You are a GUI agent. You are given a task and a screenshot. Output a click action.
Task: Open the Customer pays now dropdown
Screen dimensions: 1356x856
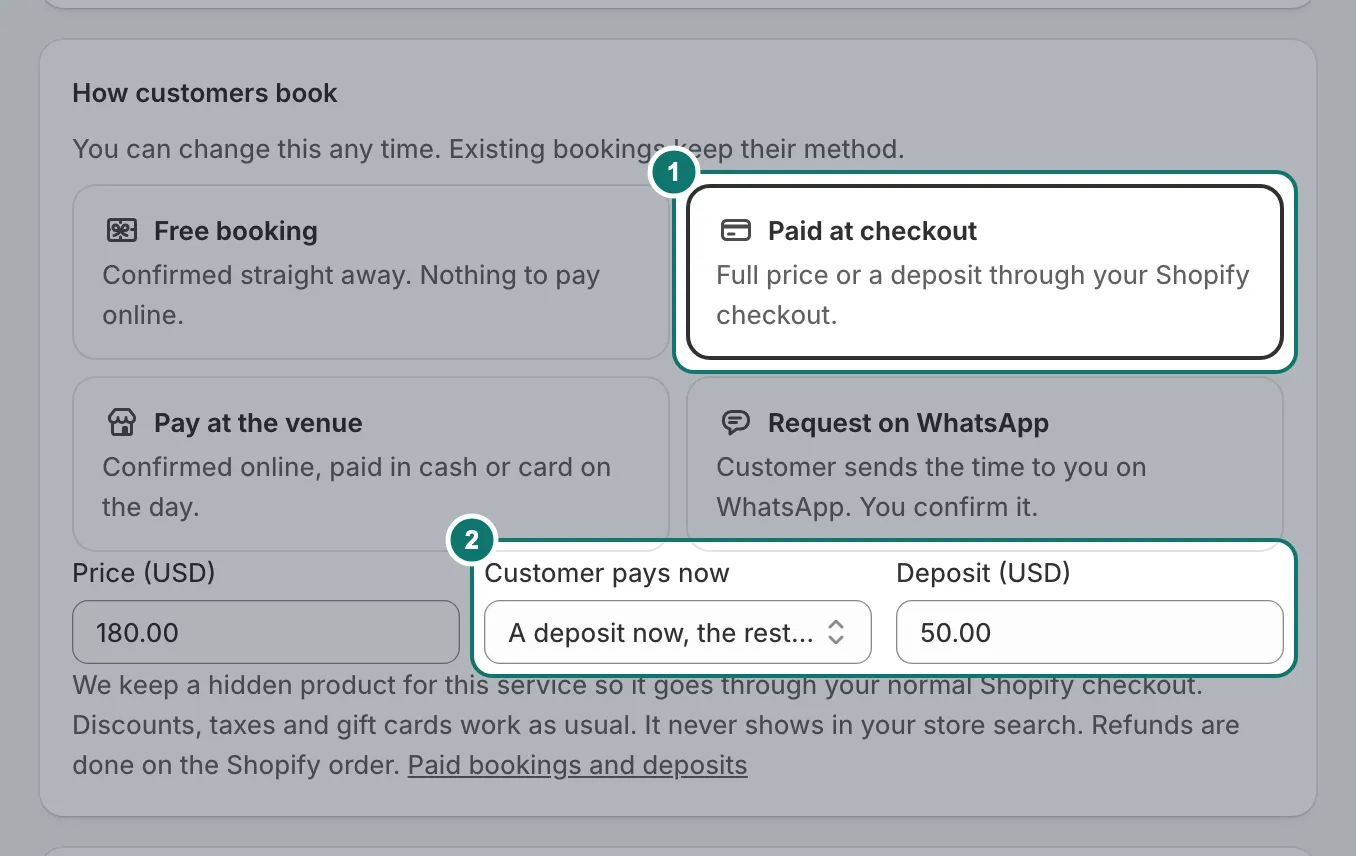678,632
